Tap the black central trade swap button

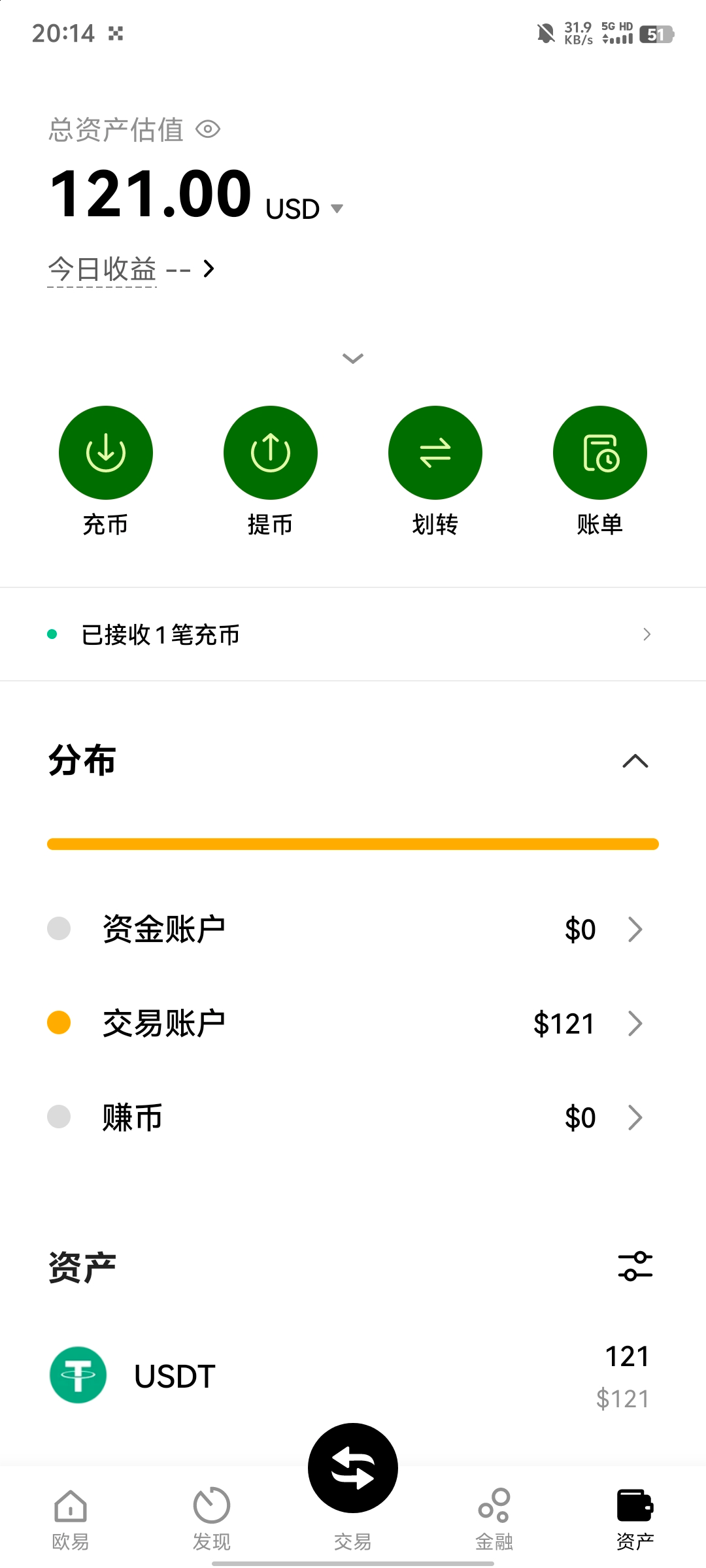click(x=353, y=1467)
